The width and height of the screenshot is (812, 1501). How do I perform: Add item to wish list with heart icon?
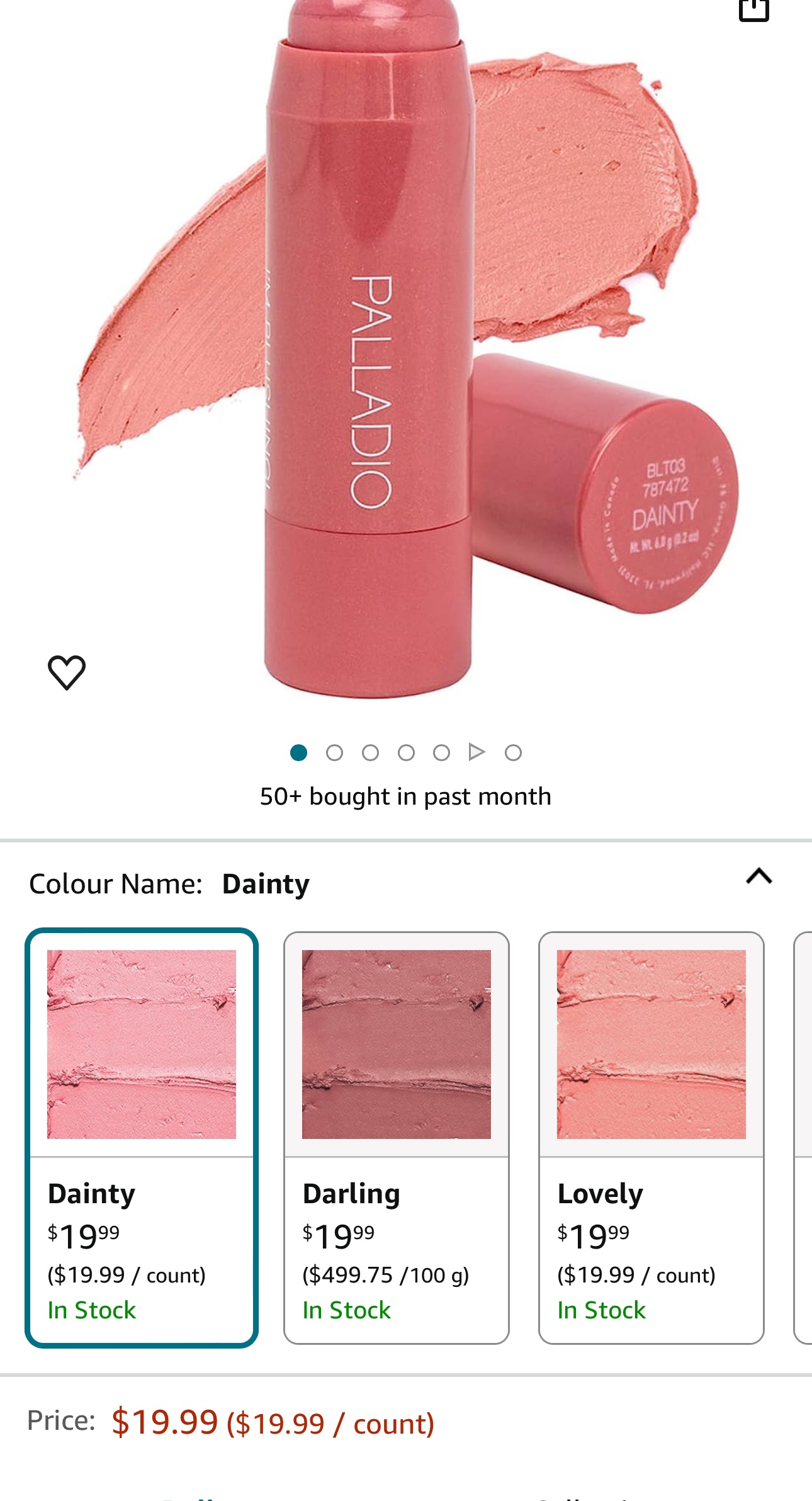coord(67,672)
